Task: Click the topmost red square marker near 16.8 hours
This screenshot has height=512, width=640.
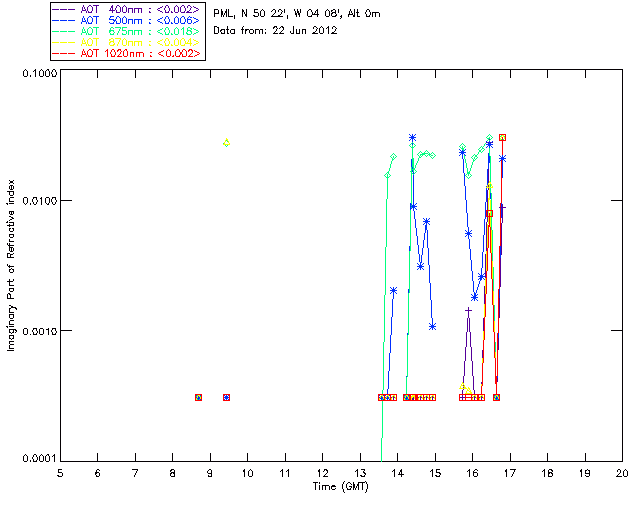Action: click(502, 138)
